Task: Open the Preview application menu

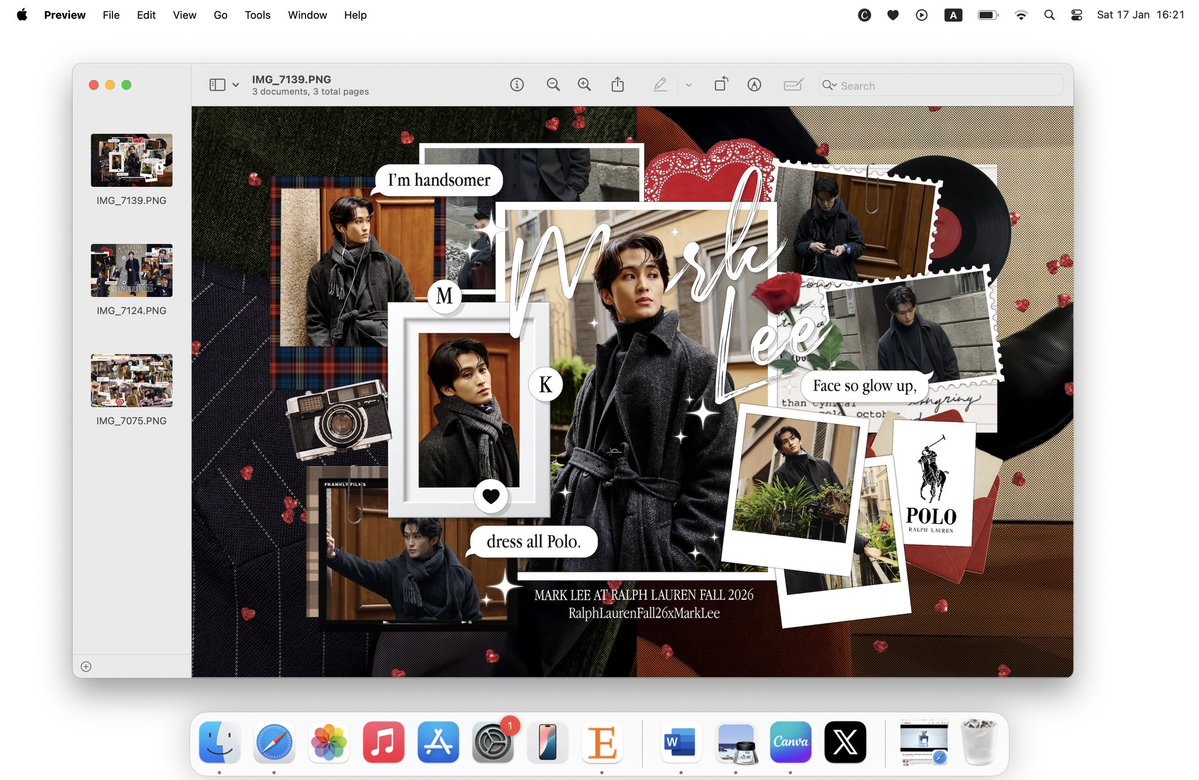Action: point(64,15)
